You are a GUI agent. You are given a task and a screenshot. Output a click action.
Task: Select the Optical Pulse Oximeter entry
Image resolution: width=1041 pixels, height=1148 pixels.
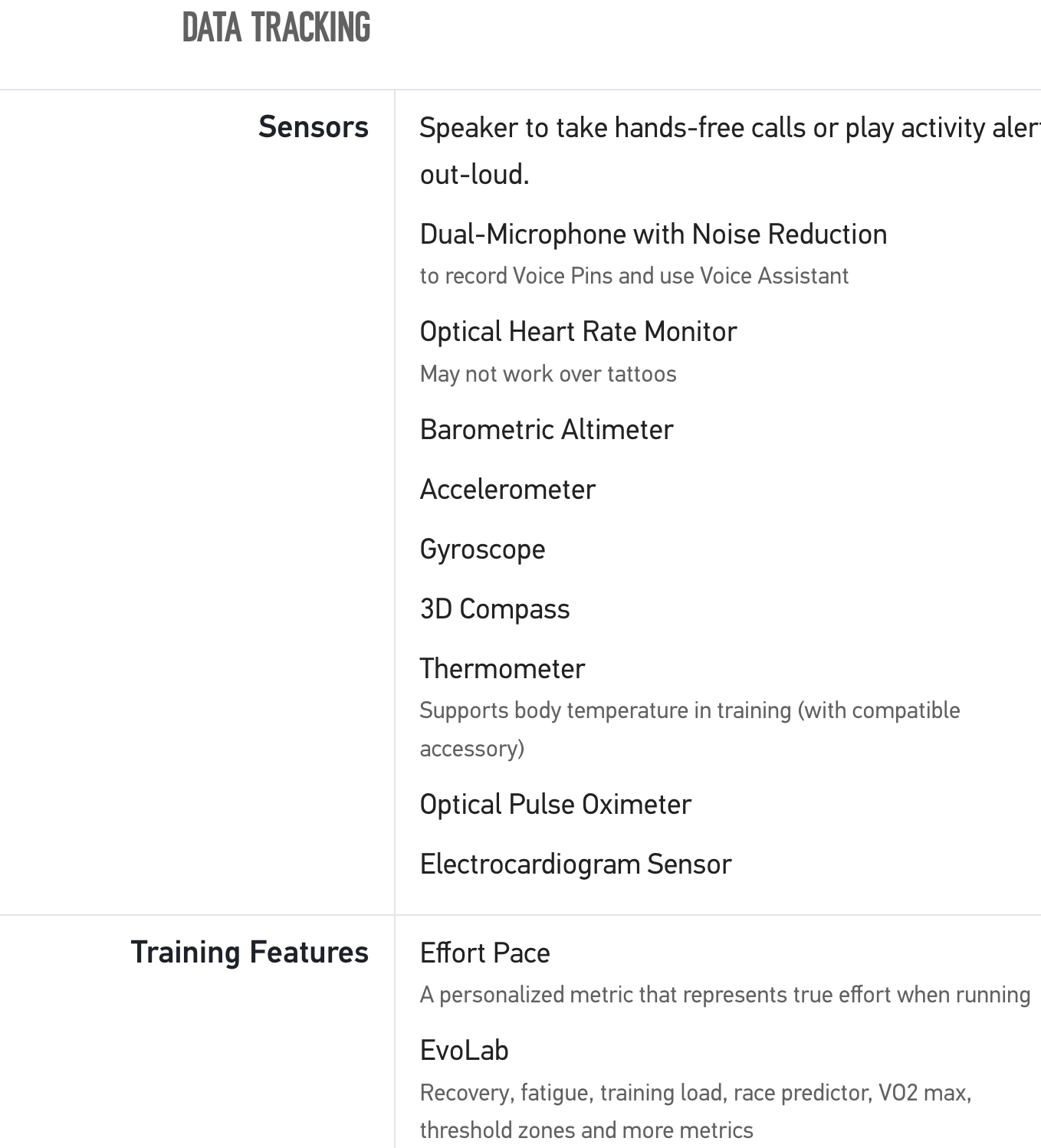[555, 805]
